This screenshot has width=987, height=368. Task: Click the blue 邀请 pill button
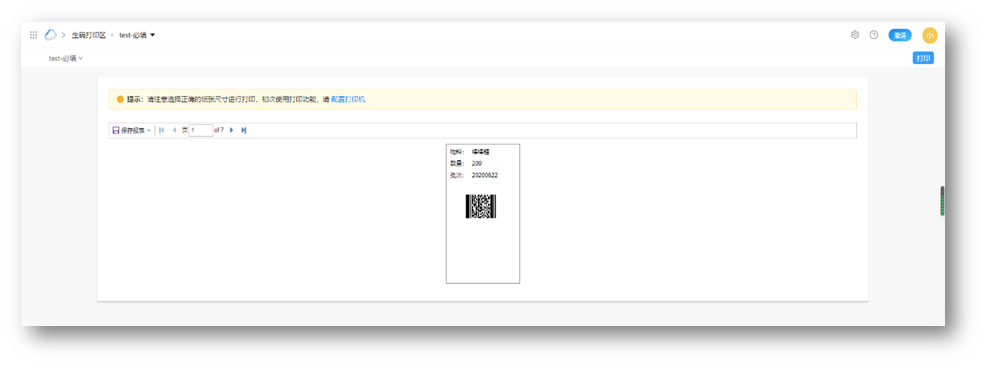900,35
